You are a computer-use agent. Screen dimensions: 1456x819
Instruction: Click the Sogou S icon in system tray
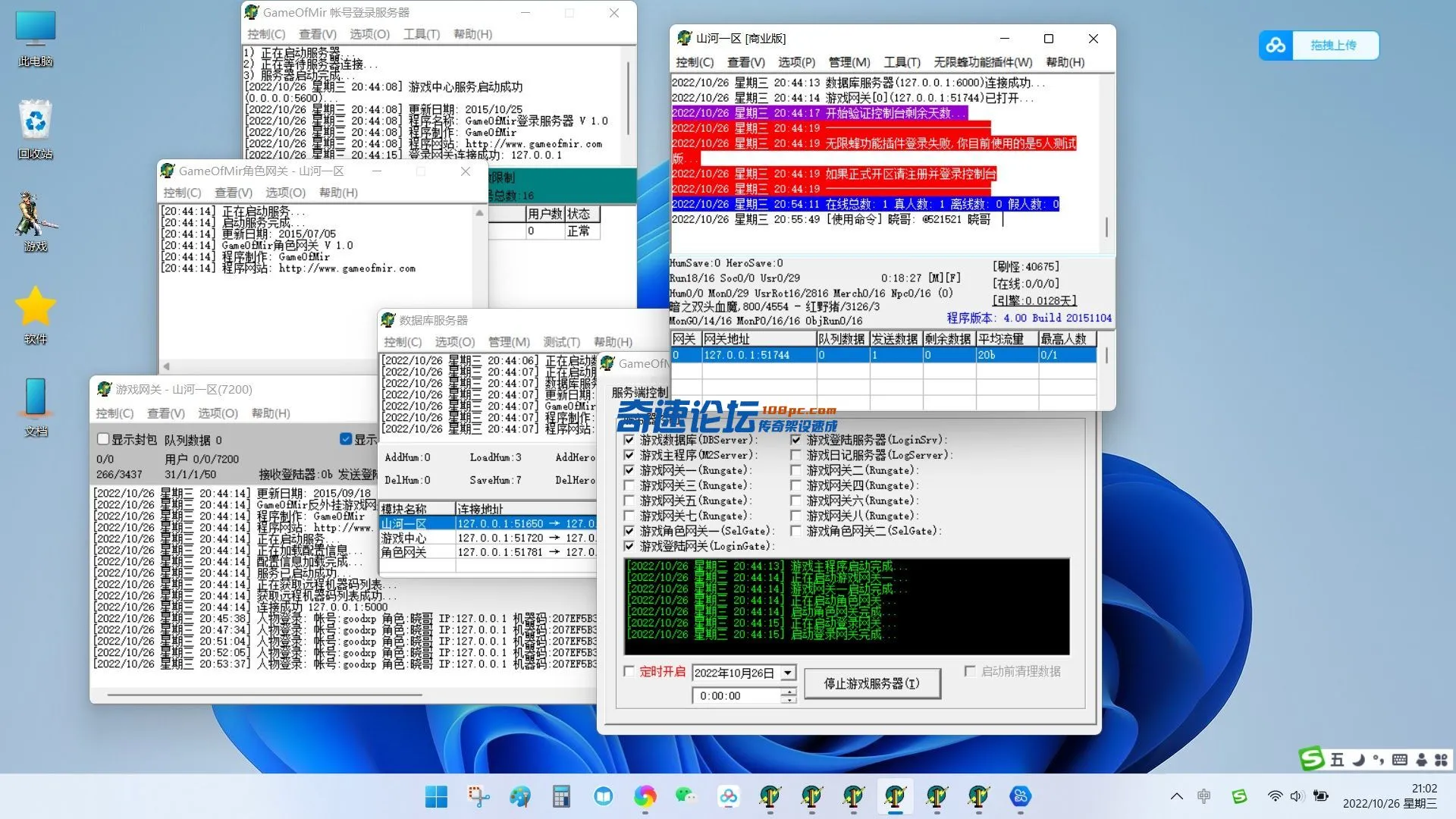click(1239, 796)
